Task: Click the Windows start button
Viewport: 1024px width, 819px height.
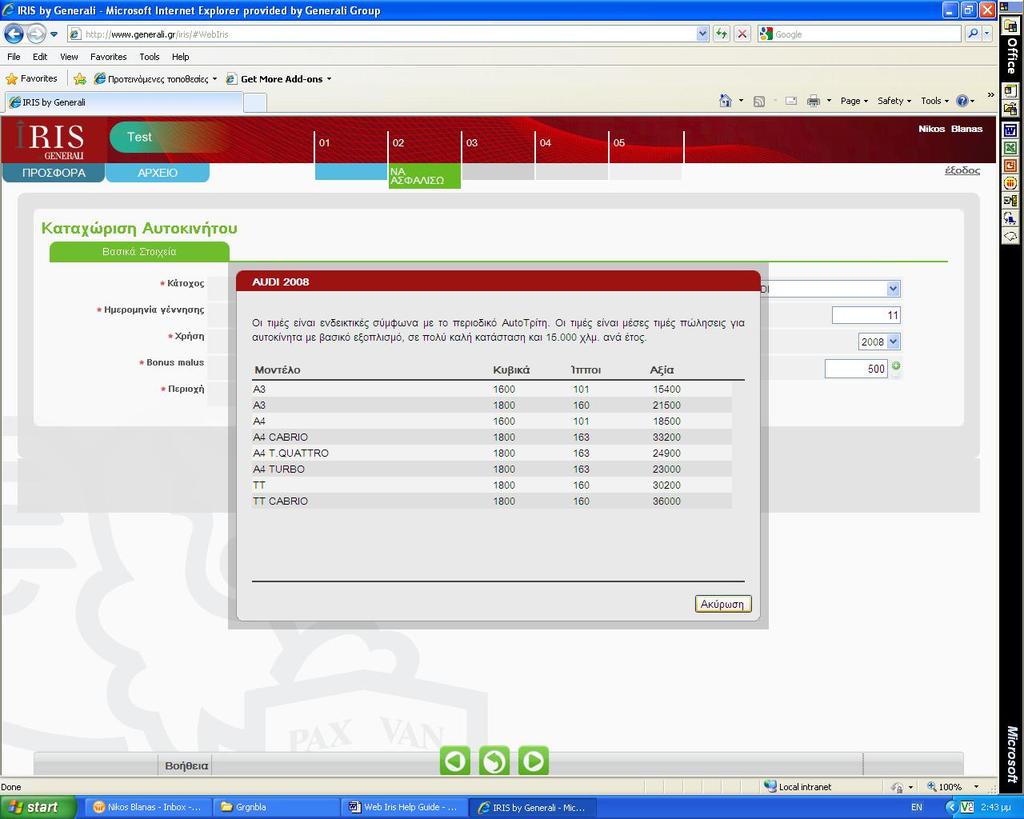Action: coord(39,807)
